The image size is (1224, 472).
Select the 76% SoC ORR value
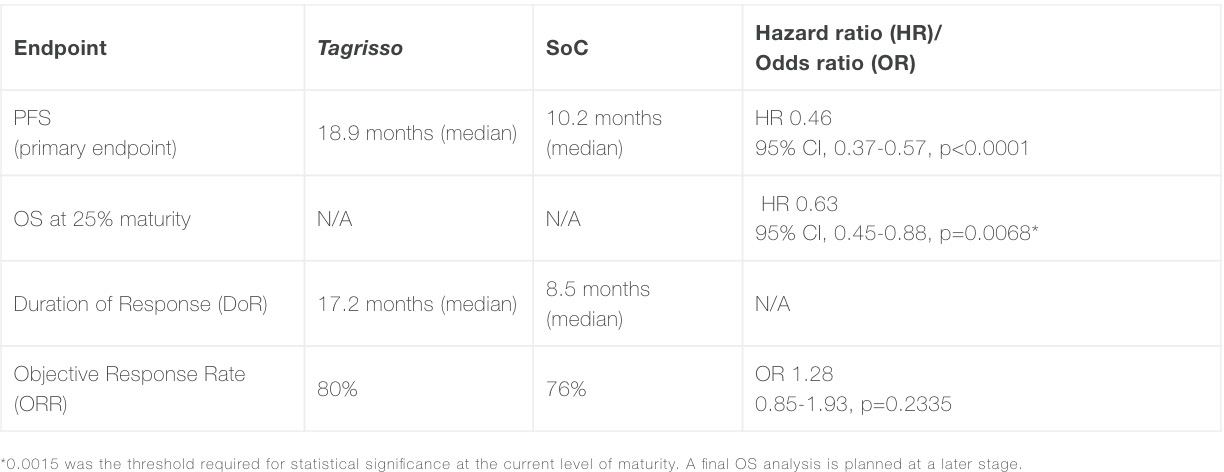point(566,389)
